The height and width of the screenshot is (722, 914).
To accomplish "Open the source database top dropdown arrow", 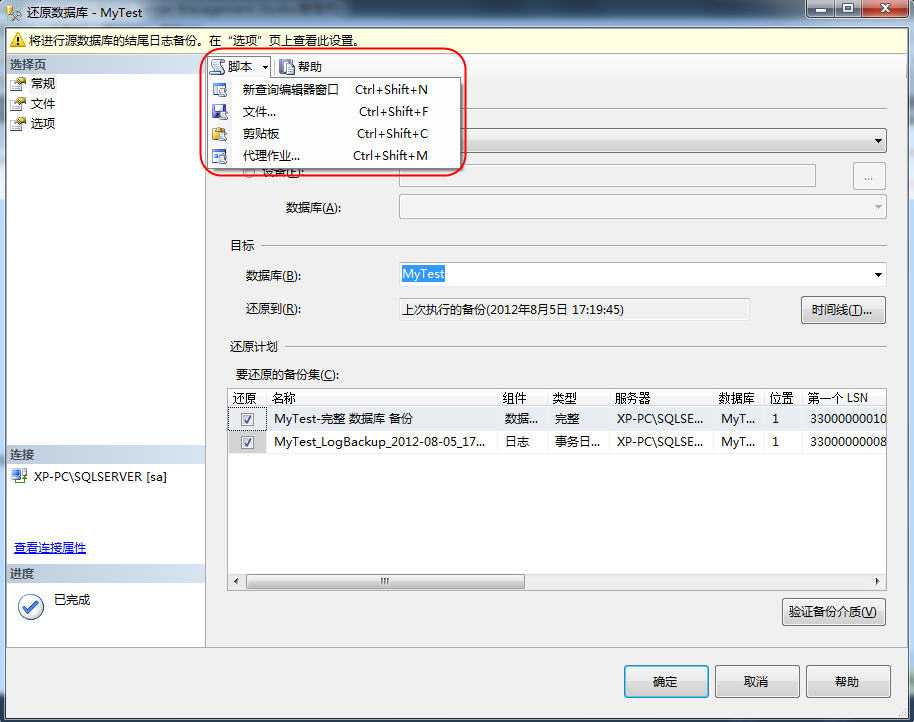I will click(878, 141).
